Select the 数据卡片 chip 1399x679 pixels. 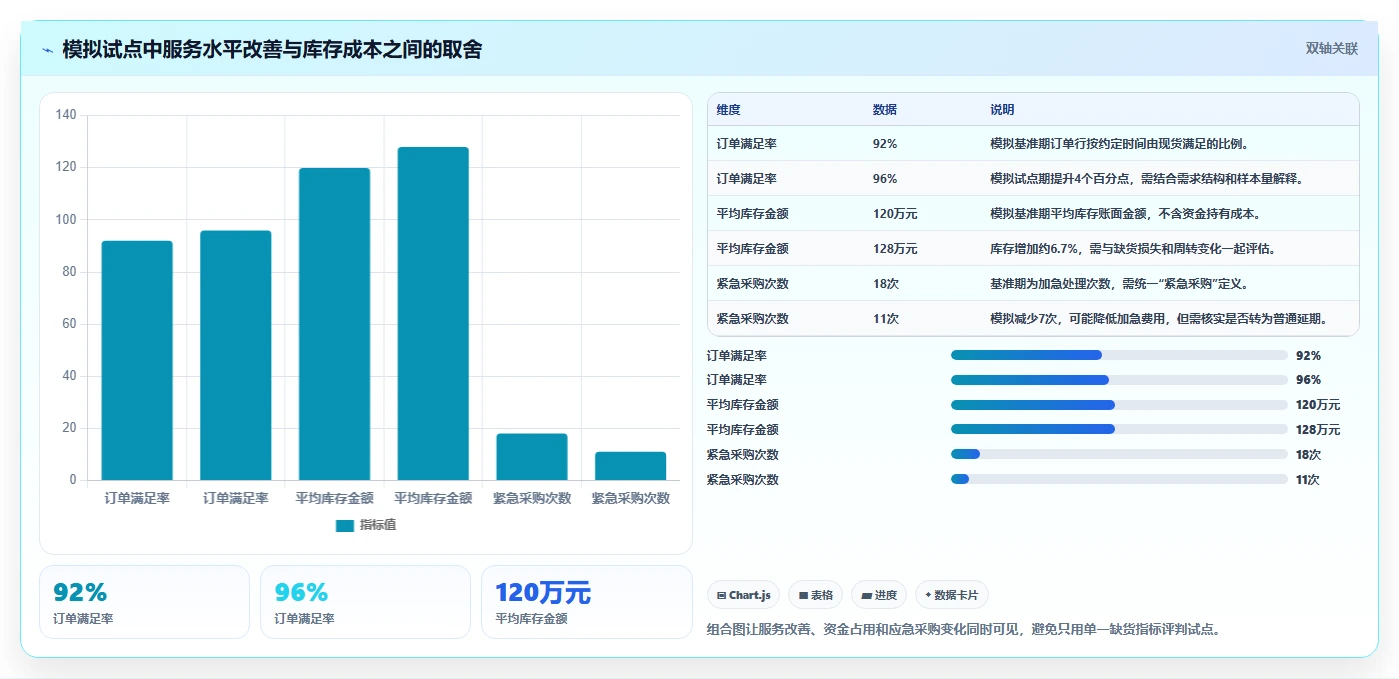pos(952,595)
